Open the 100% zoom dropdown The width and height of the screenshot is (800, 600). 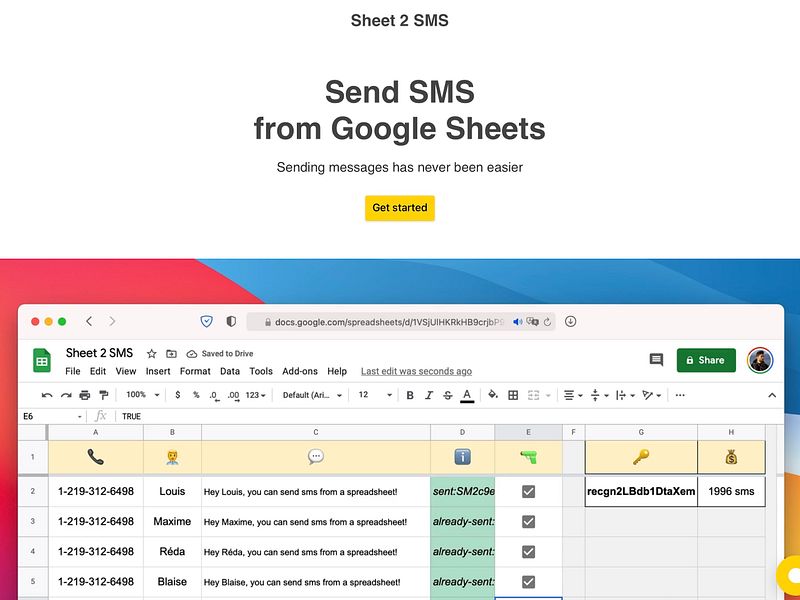[x=143, y=395]
